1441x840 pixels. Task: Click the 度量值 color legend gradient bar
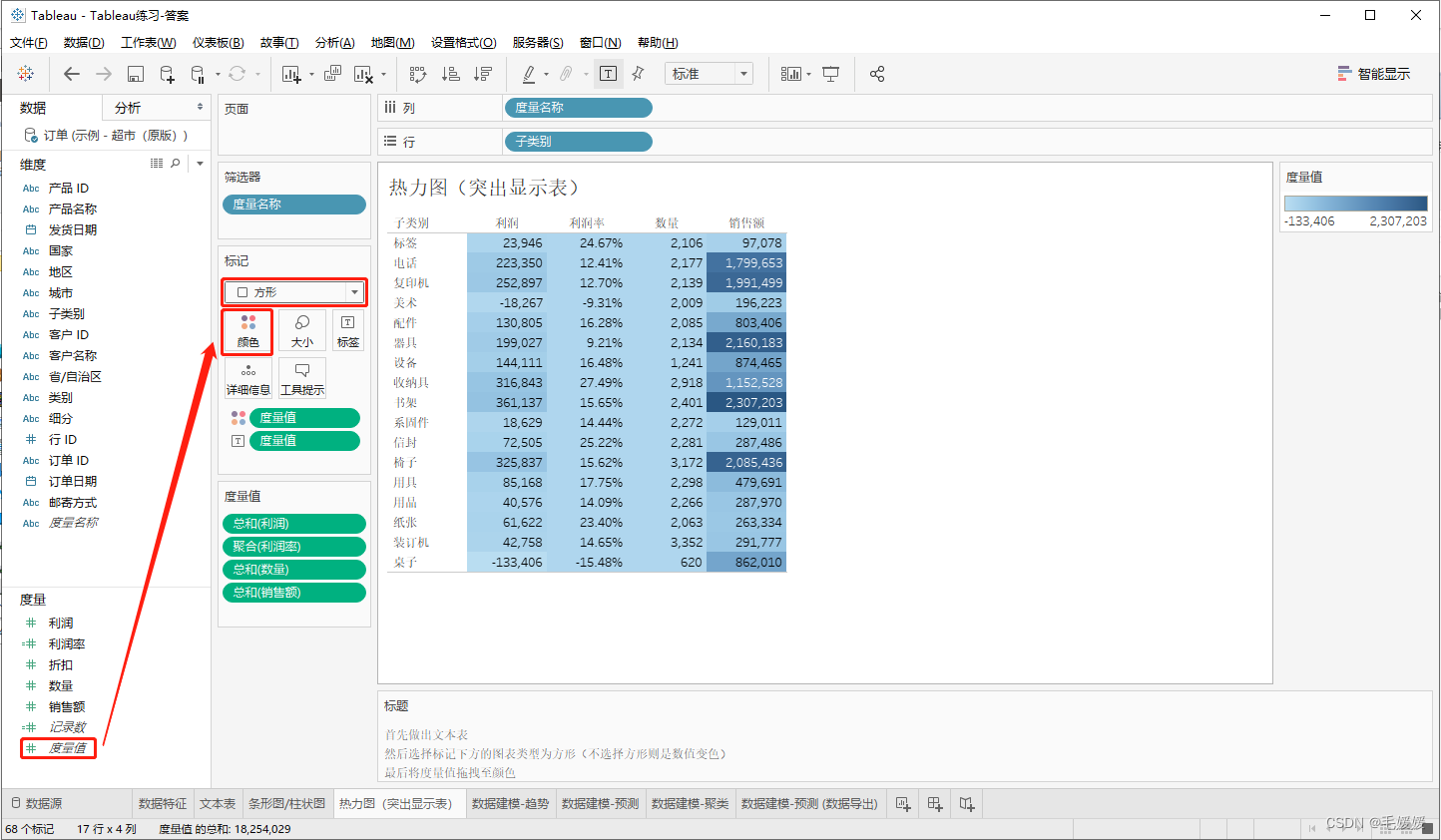[x=1356, y=203]
